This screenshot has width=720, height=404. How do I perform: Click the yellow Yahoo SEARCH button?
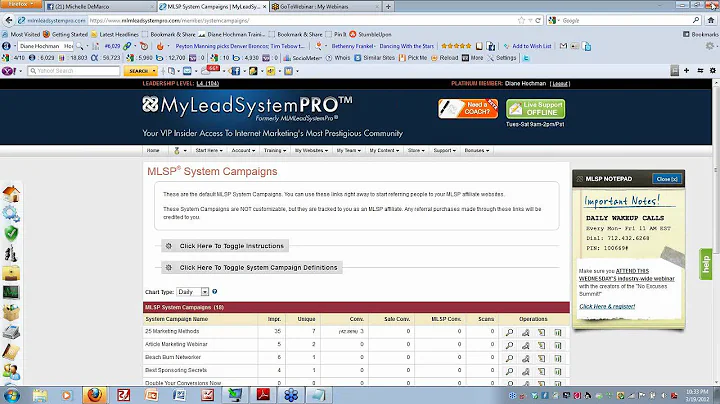point(140,71)
